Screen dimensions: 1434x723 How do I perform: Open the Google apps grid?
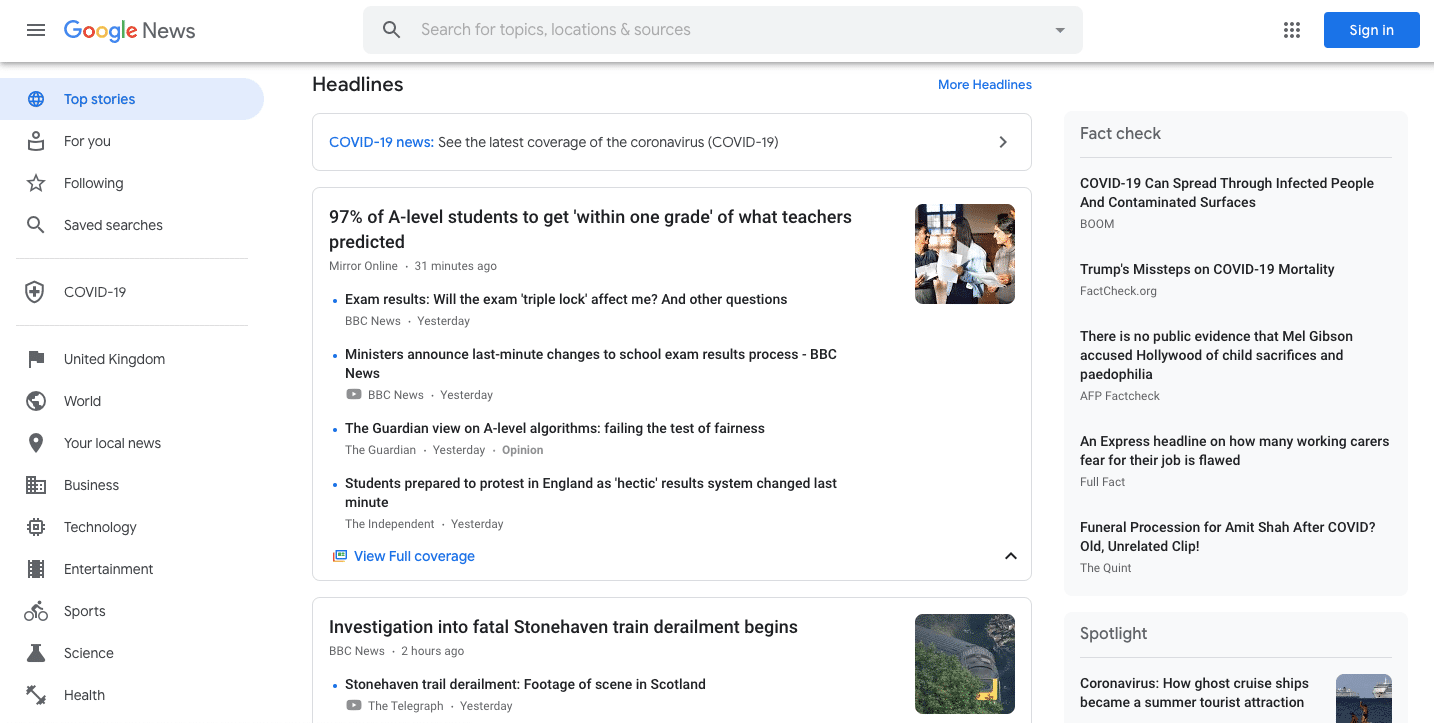1291,29
